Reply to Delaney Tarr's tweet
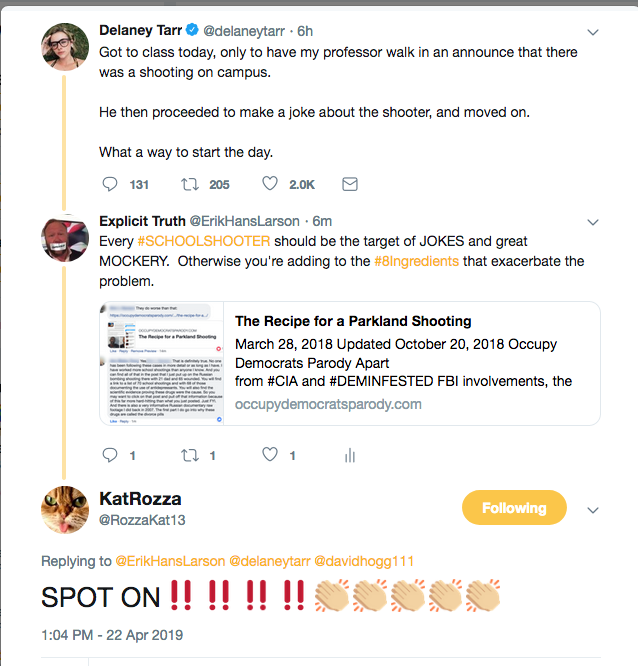Image resolution: width=638 pixels, height=666 pixels. pyautogui.click(x=111, y=184)
